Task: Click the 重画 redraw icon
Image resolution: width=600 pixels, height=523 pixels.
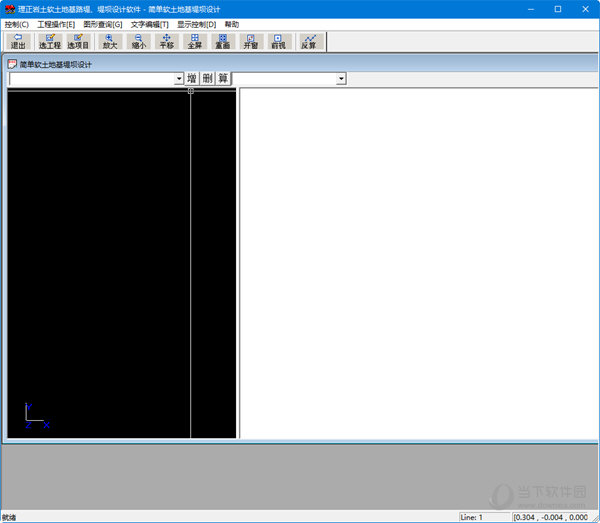Action: (222, 41)
